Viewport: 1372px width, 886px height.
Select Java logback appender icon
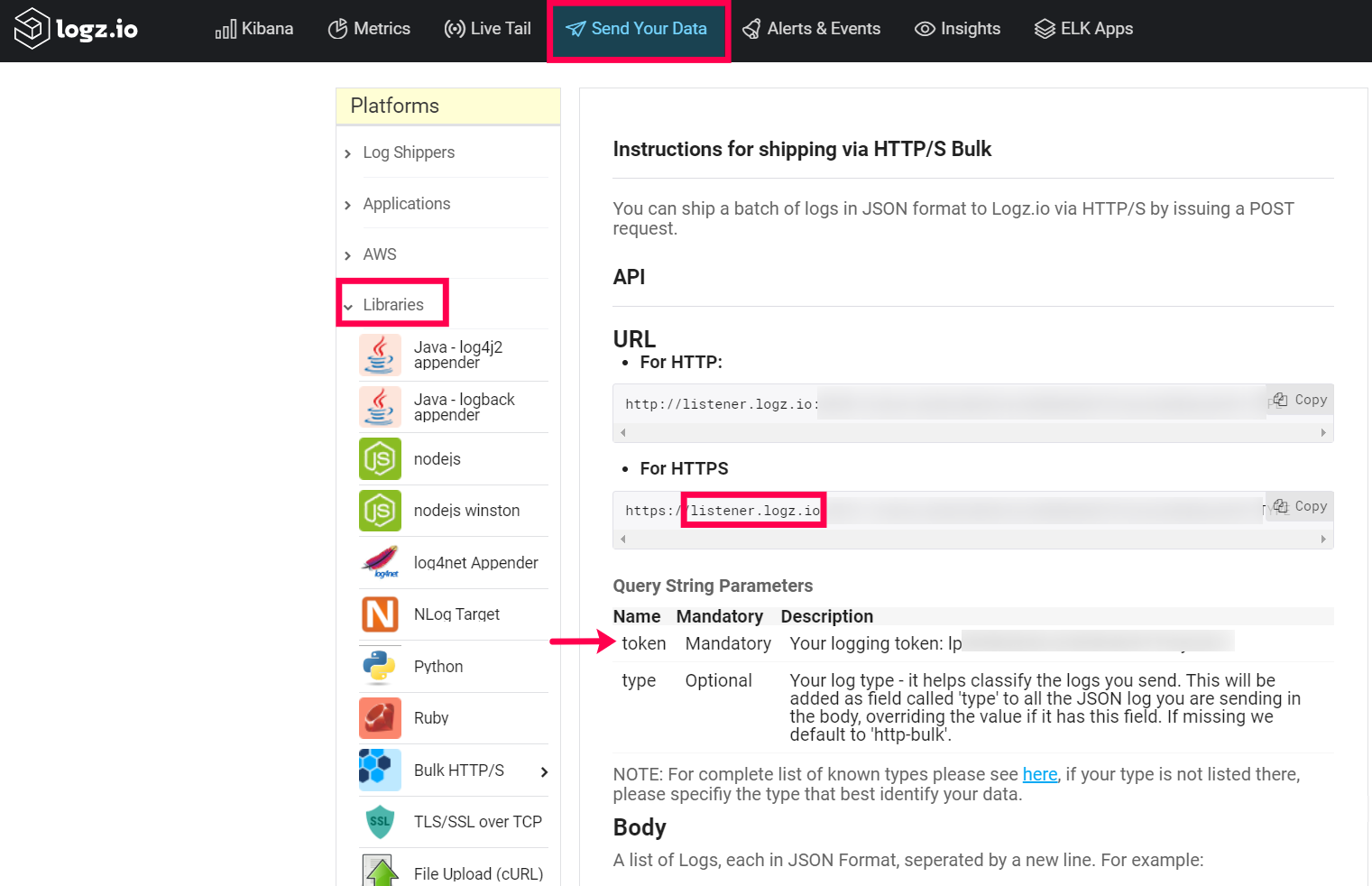pos(380,407)
